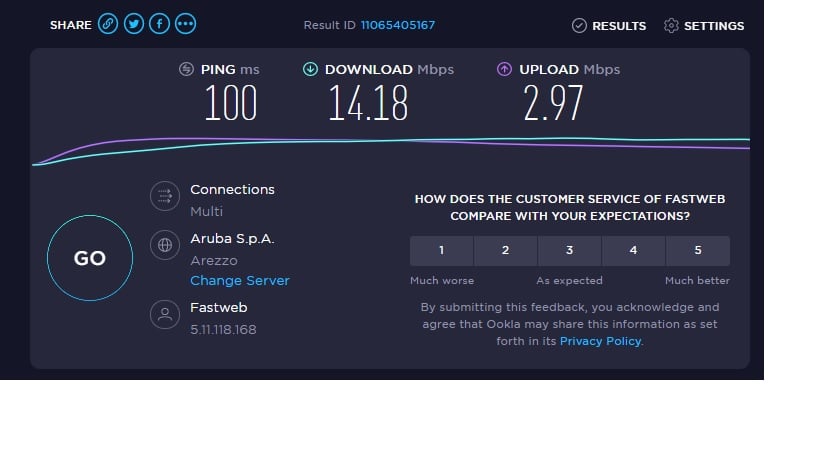This screenshot has height=460, width=819.
Task: Click the share link icon
Action: point(108,24)
